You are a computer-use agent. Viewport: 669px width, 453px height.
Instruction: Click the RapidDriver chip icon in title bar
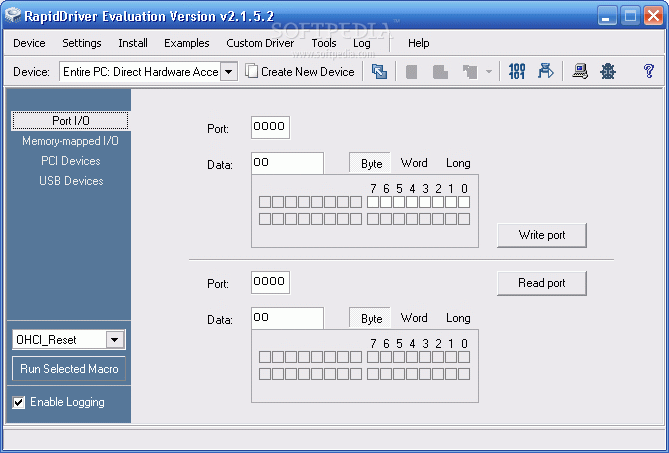point(13,16)
